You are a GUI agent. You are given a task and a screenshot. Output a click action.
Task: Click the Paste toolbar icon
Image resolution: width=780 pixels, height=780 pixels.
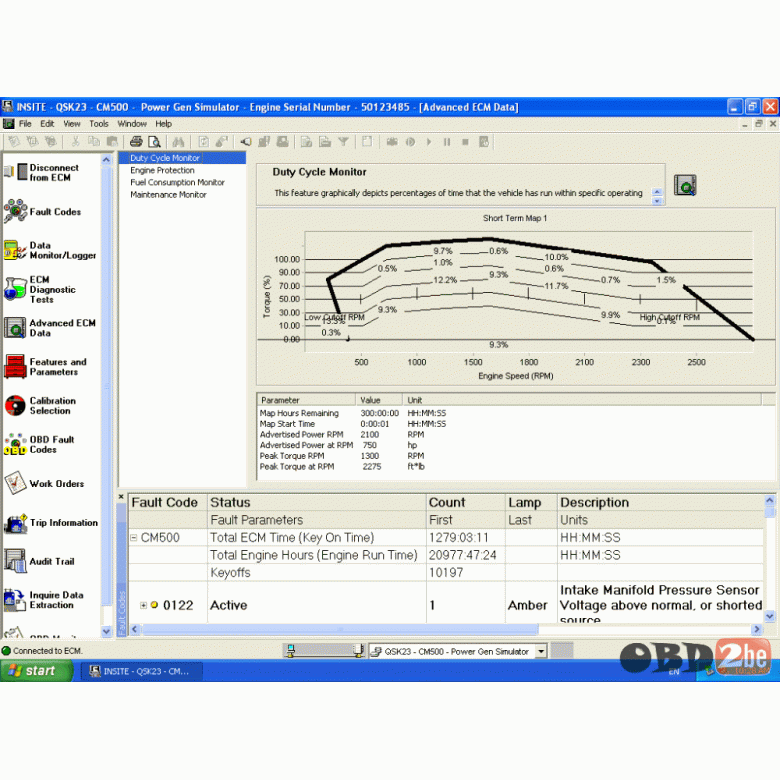(112, 142)
